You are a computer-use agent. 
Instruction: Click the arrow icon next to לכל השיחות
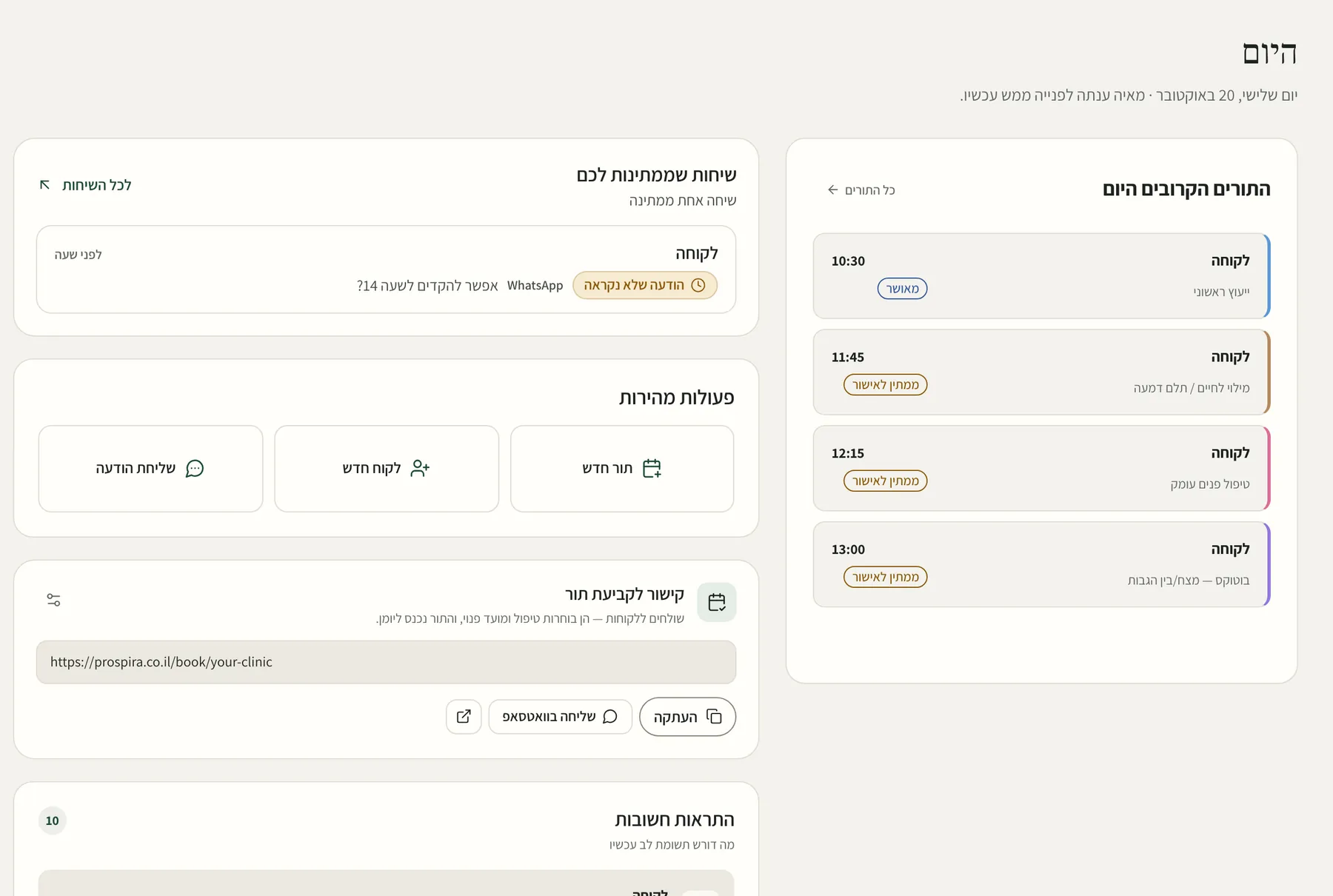tap(45, 184)
